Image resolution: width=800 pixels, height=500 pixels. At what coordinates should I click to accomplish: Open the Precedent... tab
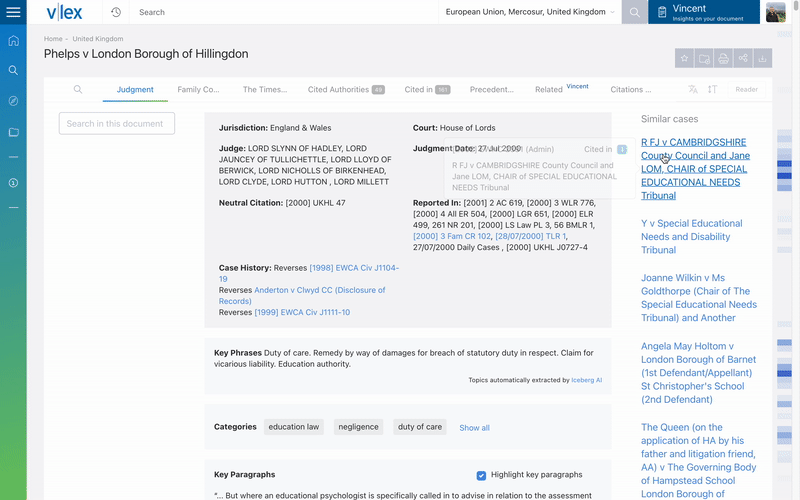pos(492,89)
